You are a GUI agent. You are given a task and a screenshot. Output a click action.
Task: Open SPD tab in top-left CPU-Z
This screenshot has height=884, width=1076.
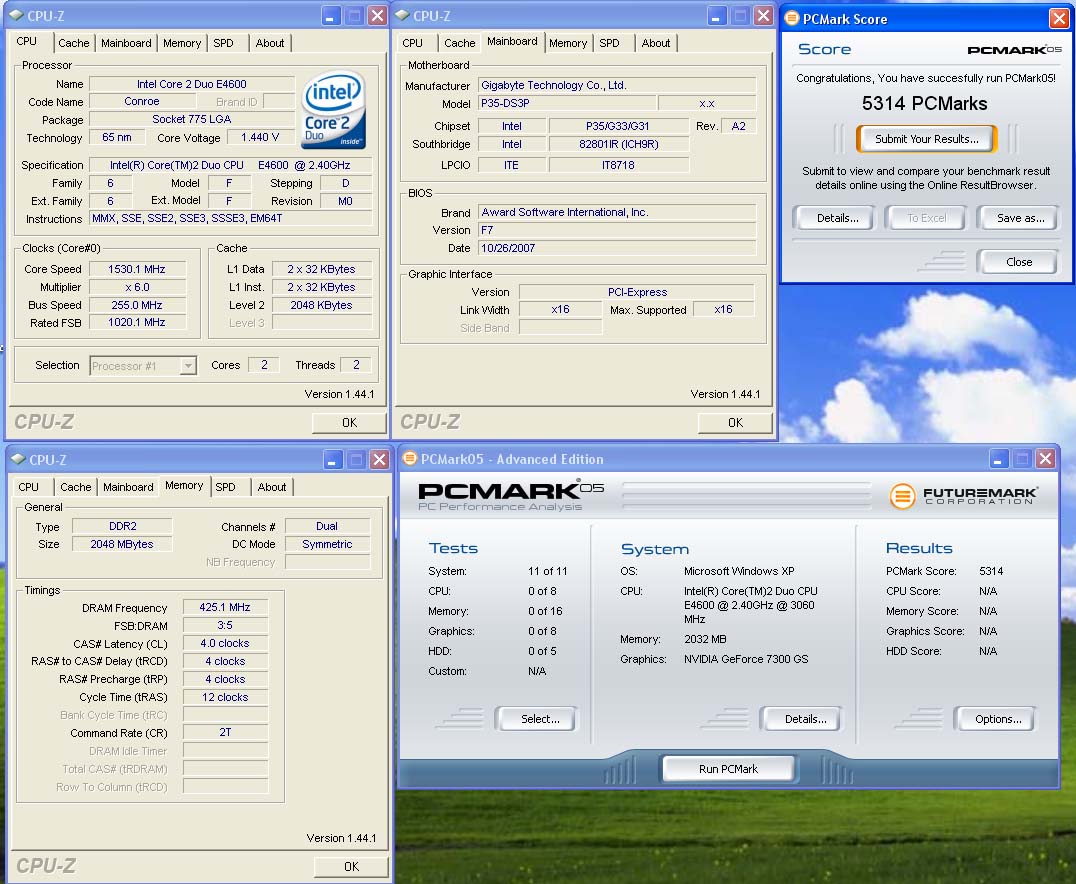[x=223, y=43]
